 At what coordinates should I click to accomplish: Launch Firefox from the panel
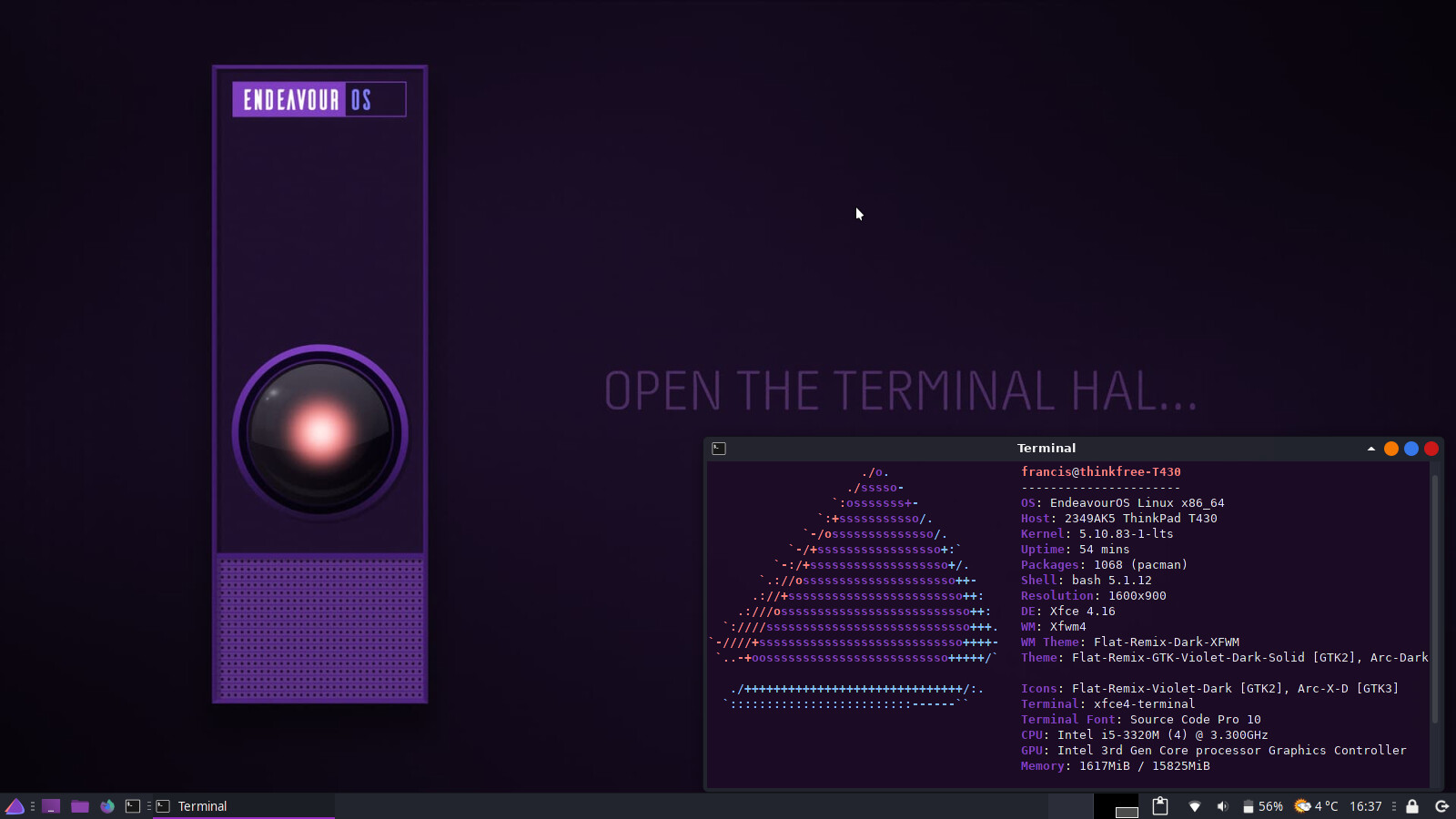coord(107,806)
